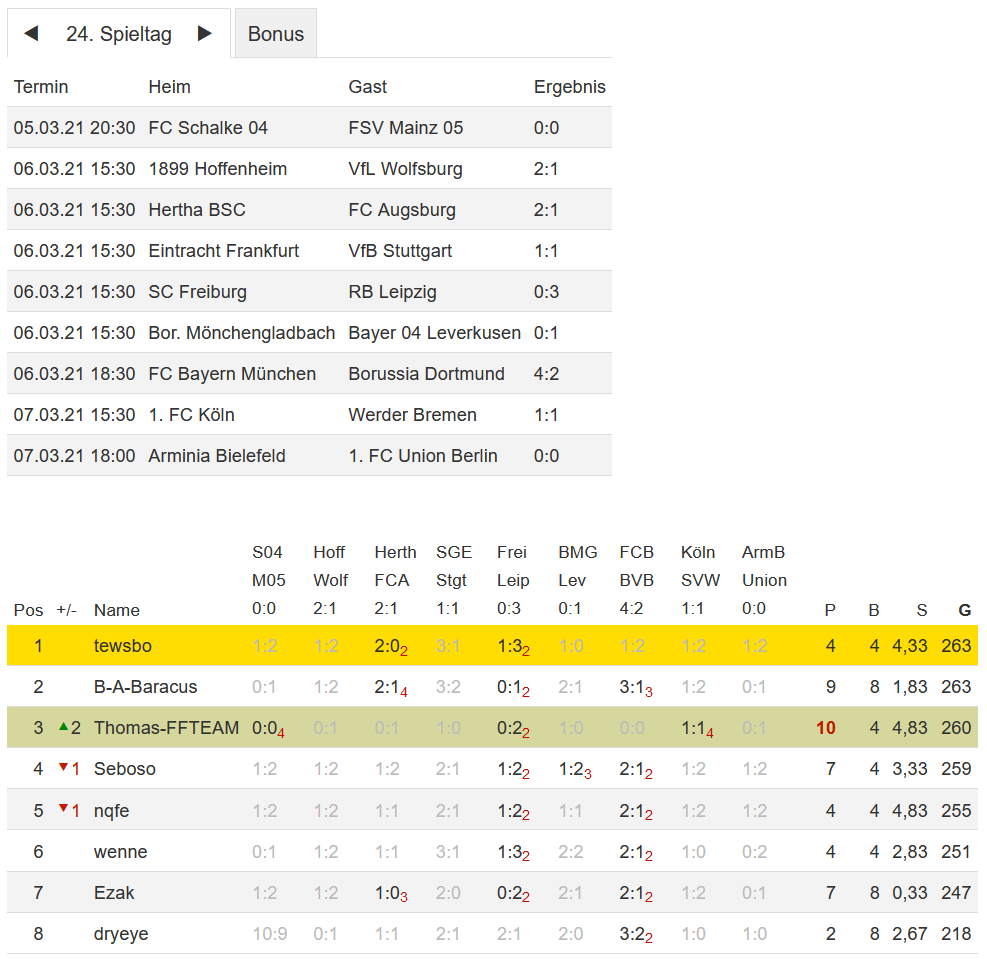Open Ezak player profile
This screenshot has width=987, height=969.
pos(114,893)
